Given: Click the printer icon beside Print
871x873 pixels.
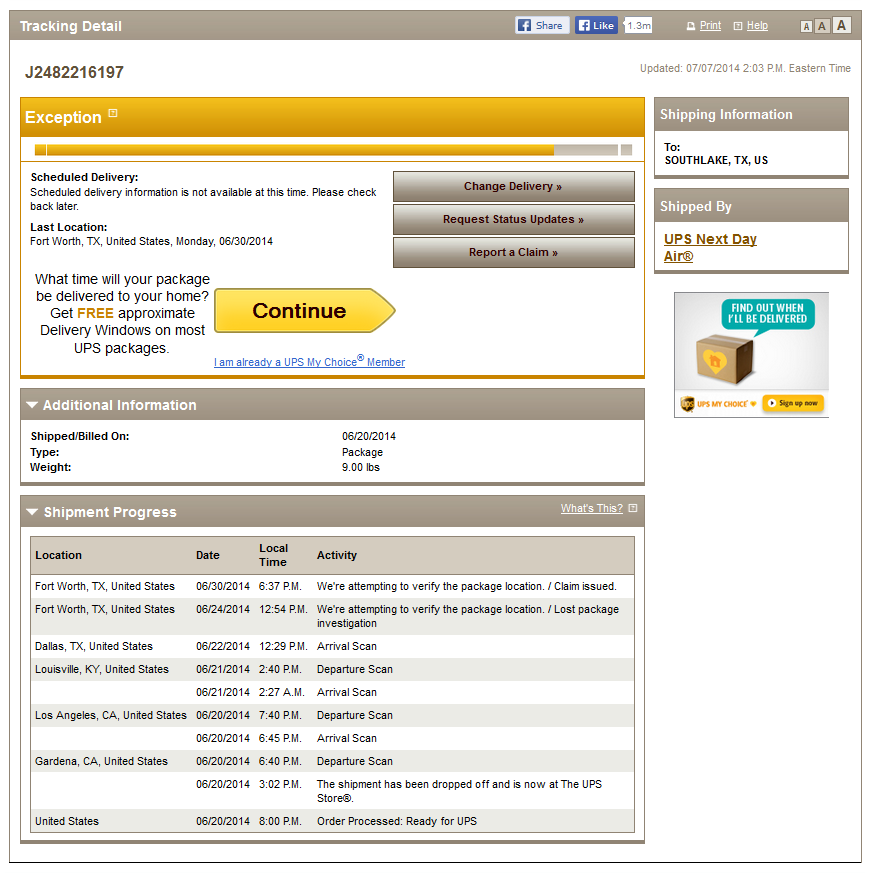Looking at the screenshot, I should 691,26.
